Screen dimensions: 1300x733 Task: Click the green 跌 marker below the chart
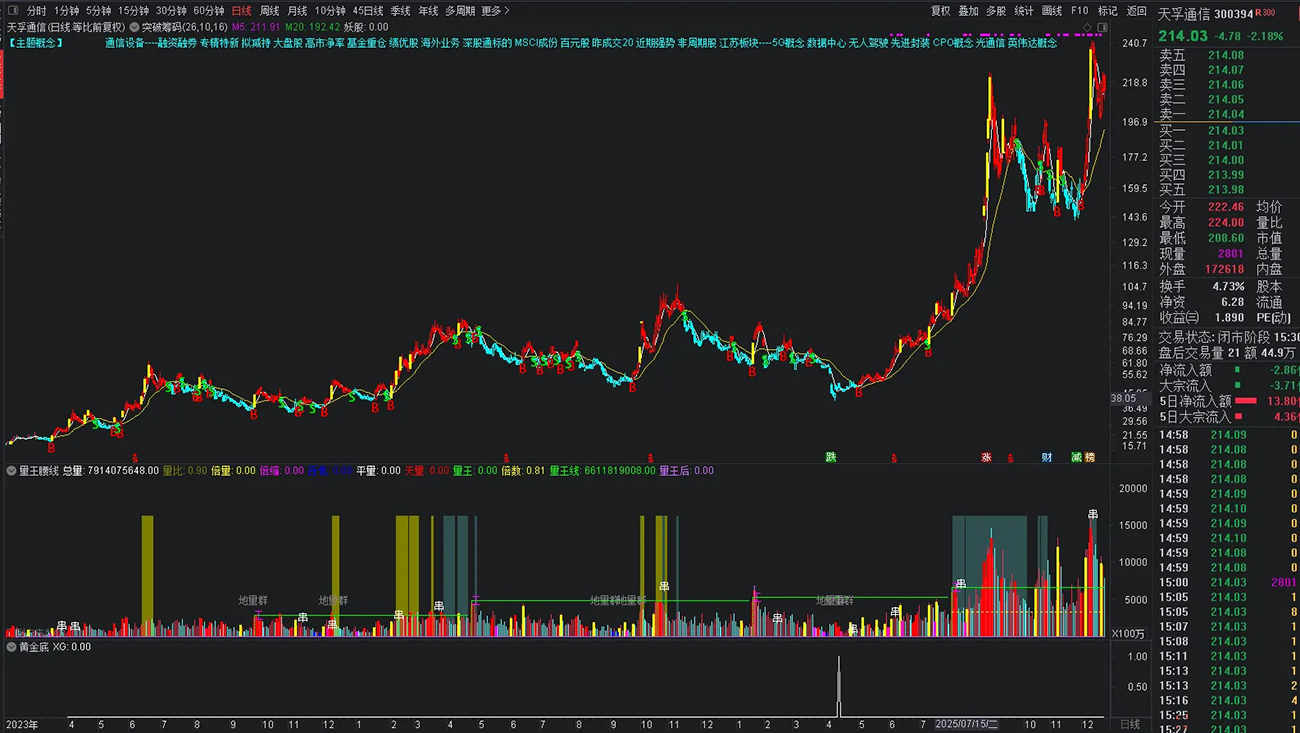pyautogui.click(x=830, y=457)
